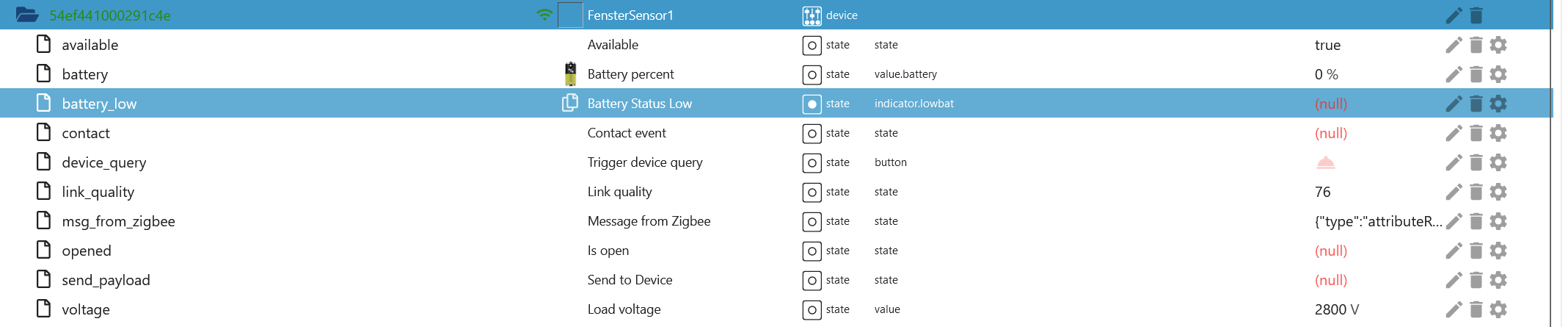1568x327 pixels.
Task: Collapse the 54ef441000291c4e device folder
Action: 27,15
